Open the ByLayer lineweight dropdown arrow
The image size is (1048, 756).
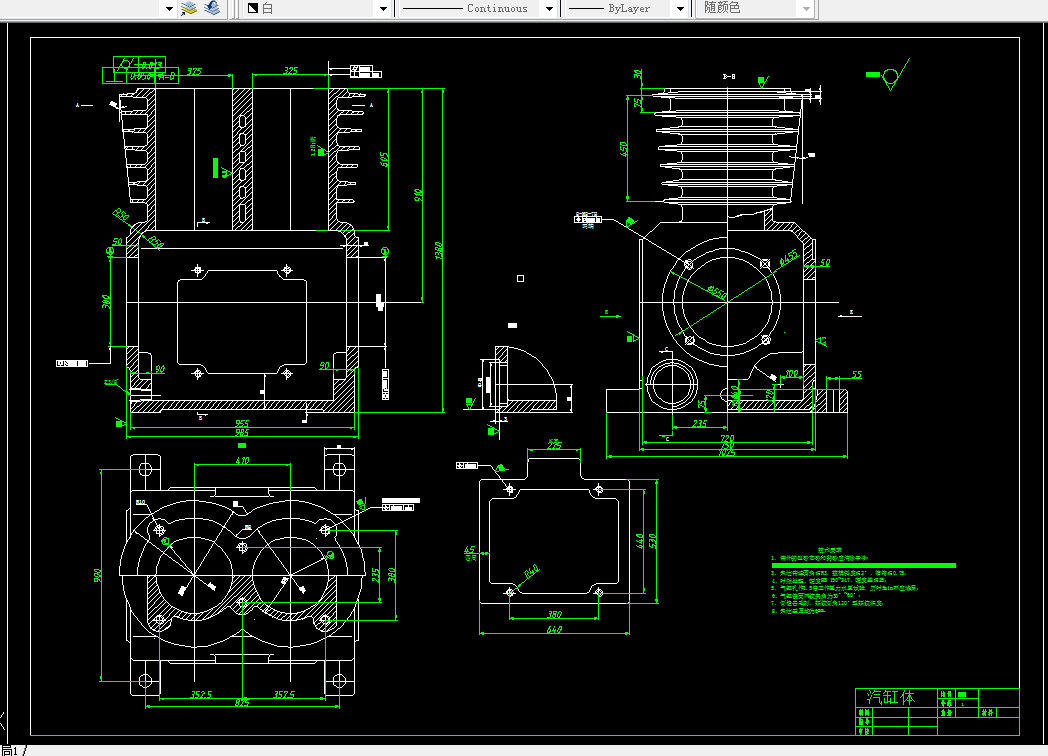[680, 9]
